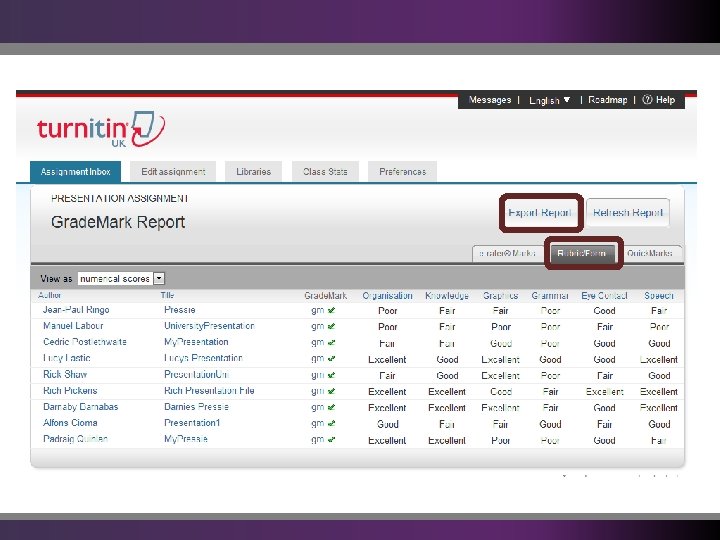Click the Export Report button
This screenshot has width=720, height=540.
[540, 213]
